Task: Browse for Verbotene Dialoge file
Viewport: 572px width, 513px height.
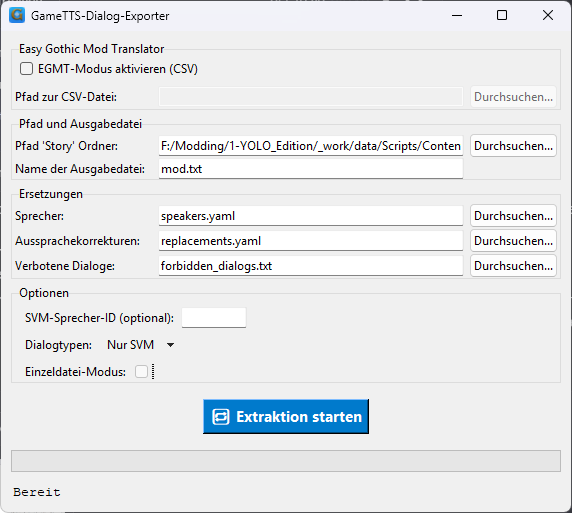Action: 513,266
